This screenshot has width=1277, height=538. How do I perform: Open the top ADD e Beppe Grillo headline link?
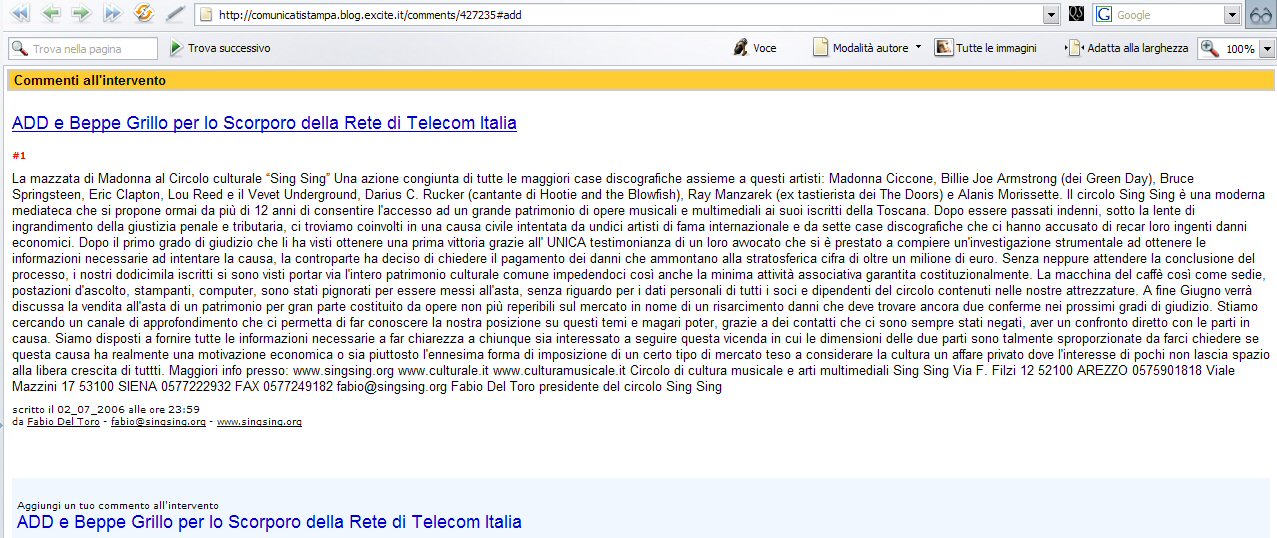[x=264, y=124]
